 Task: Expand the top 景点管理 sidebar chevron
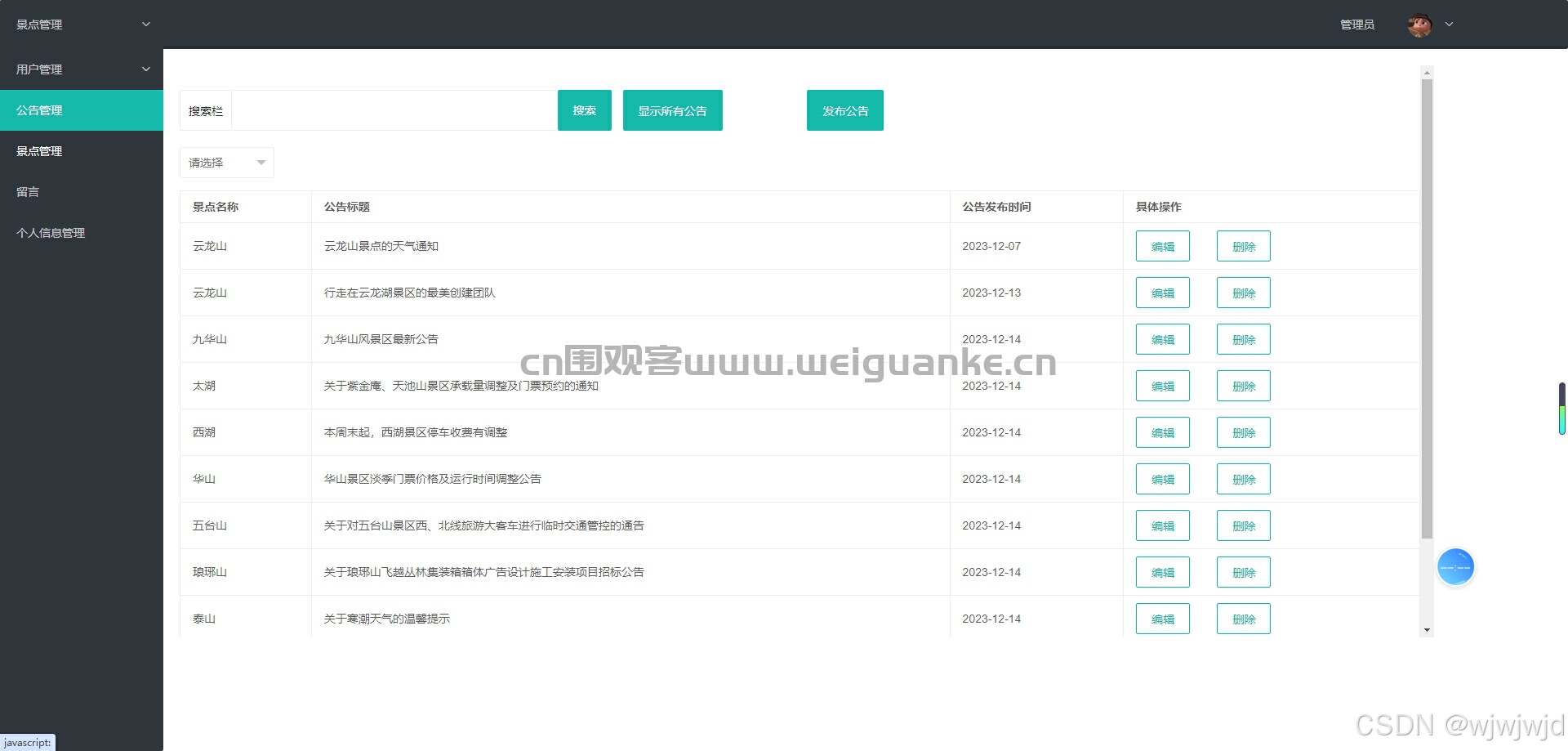coord(146,25)
